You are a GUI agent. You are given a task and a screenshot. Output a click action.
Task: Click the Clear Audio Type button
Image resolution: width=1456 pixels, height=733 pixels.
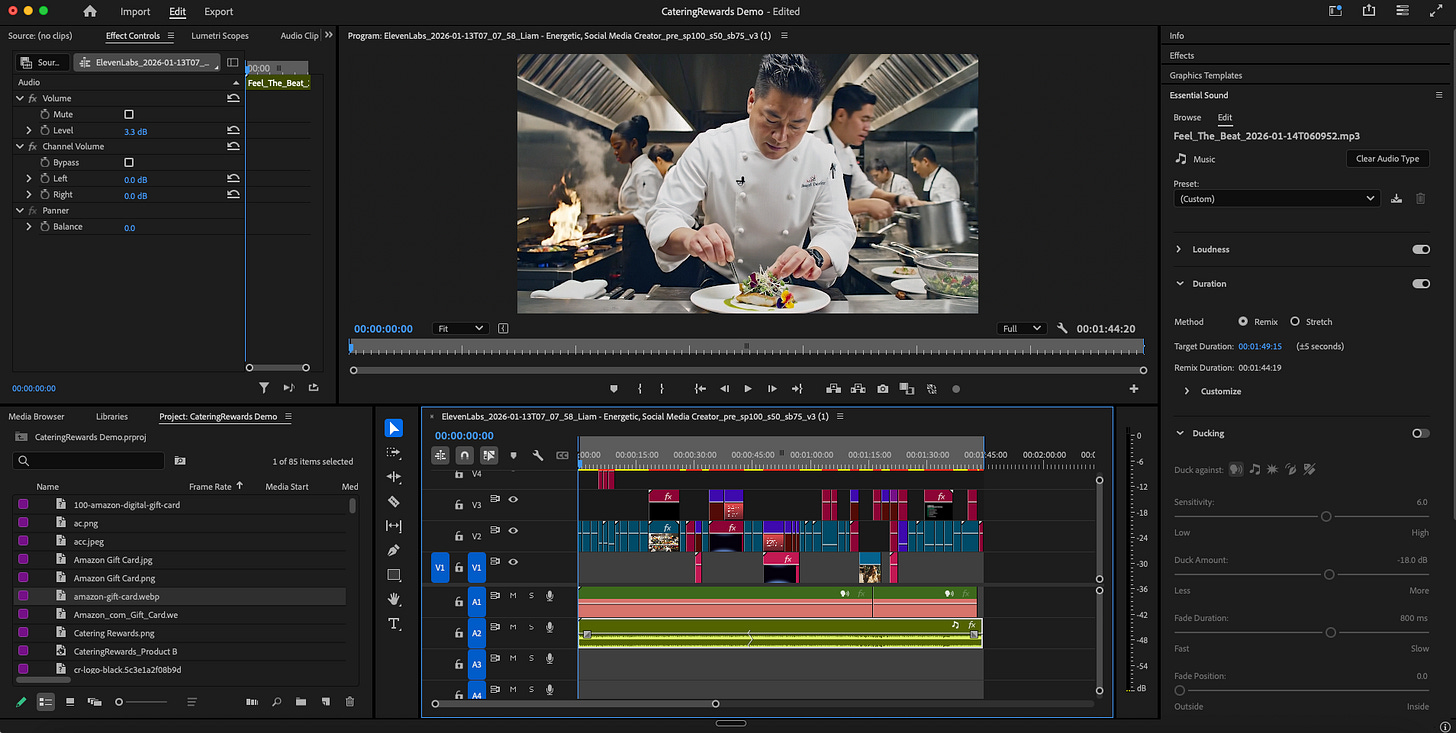coord(1387,159)
